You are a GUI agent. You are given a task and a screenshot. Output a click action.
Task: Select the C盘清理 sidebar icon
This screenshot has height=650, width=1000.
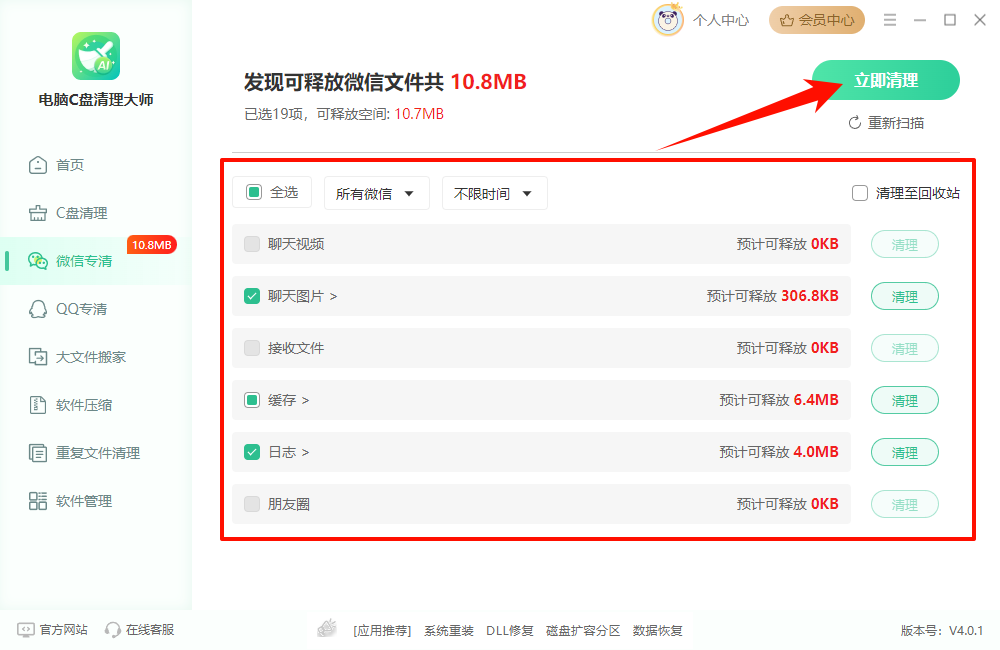point(35,212)
